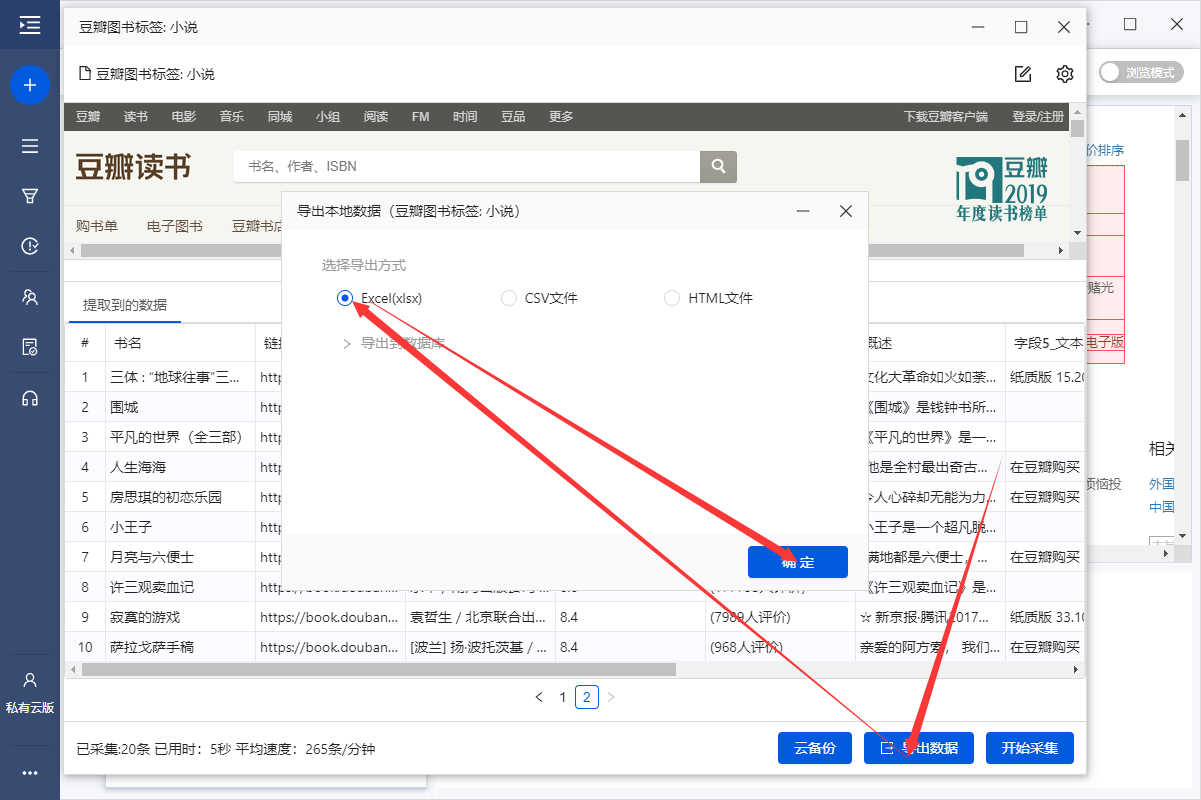Expand 导出到数据库 section
1201x800 pixels.
click(393, 344)
